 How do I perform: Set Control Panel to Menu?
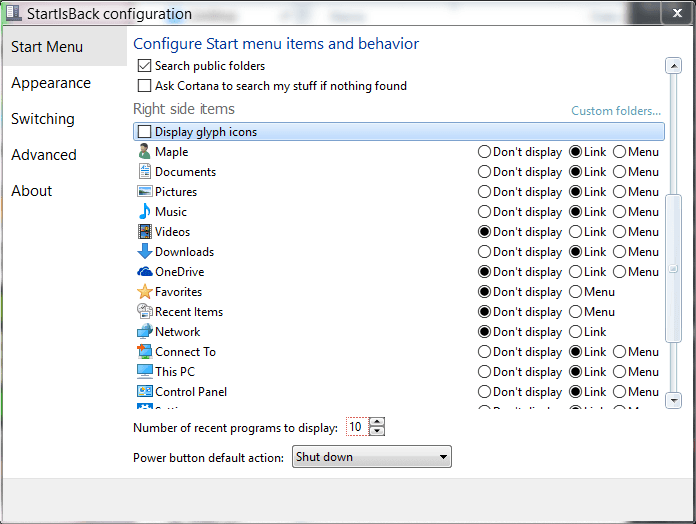620,391
